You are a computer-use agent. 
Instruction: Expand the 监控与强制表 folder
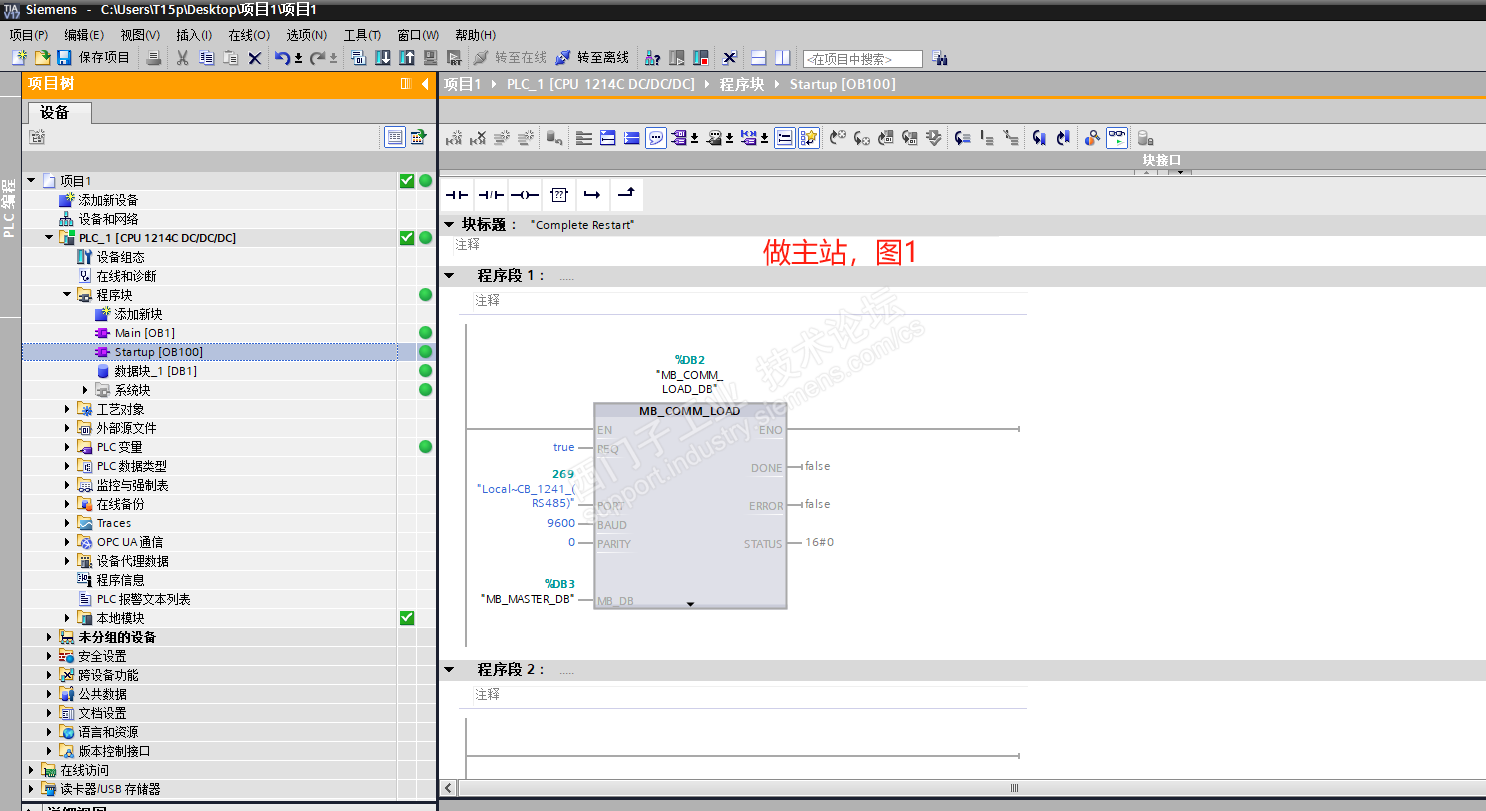click(67, 485)
